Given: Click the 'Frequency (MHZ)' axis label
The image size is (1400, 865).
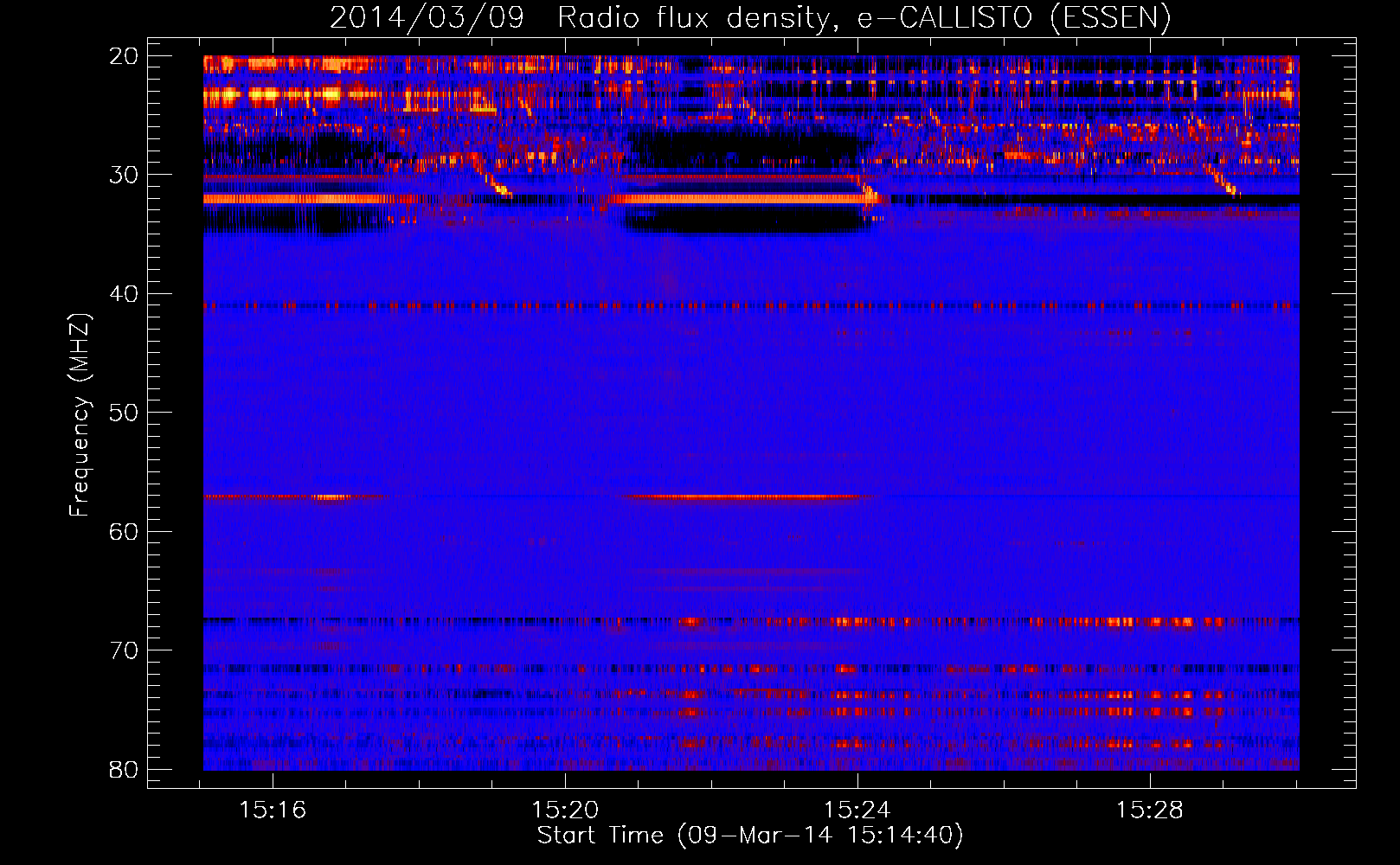Looking at the screenshot, I should 80,416.
